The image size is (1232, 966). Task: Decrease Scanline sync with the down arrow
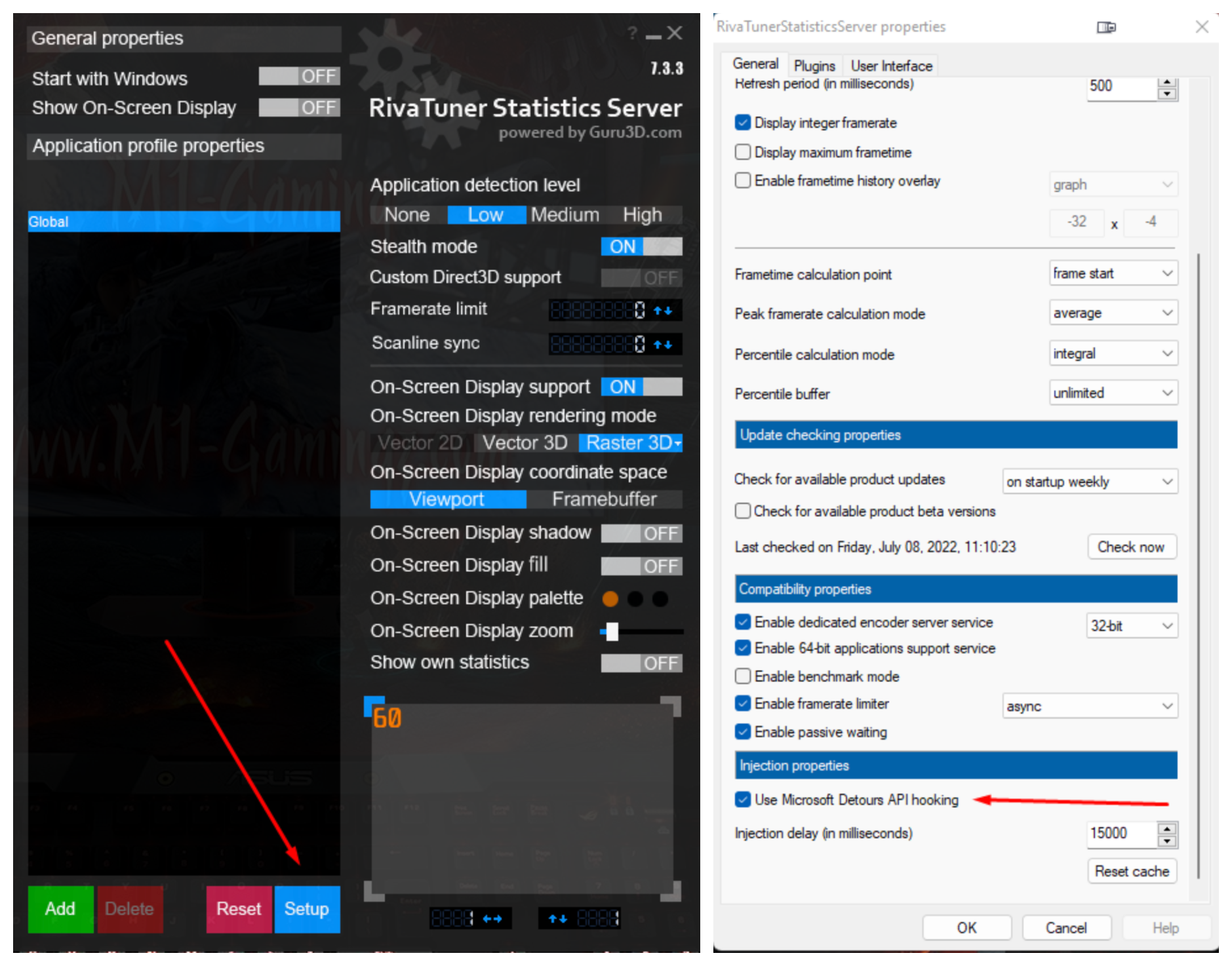click(x=669, y=344)
